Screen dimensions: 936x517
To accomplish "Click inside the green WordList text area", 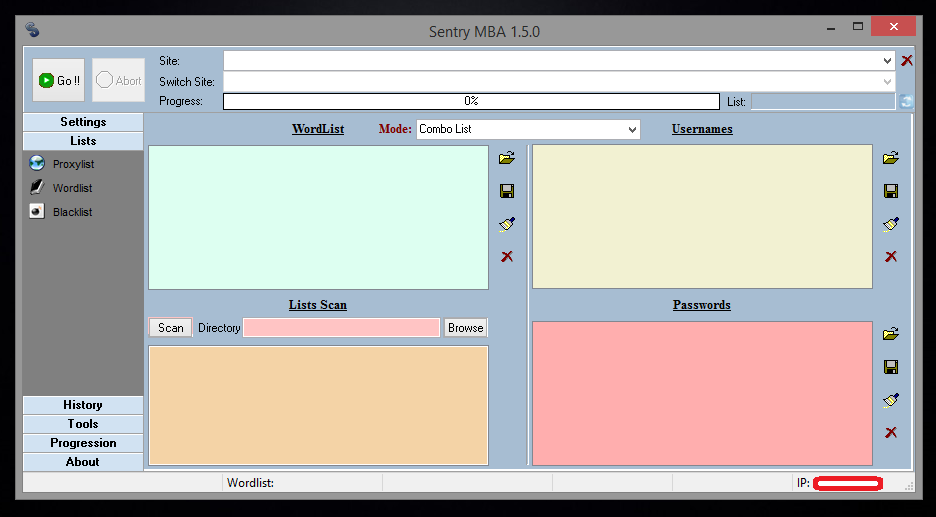I will pos(318,217).
